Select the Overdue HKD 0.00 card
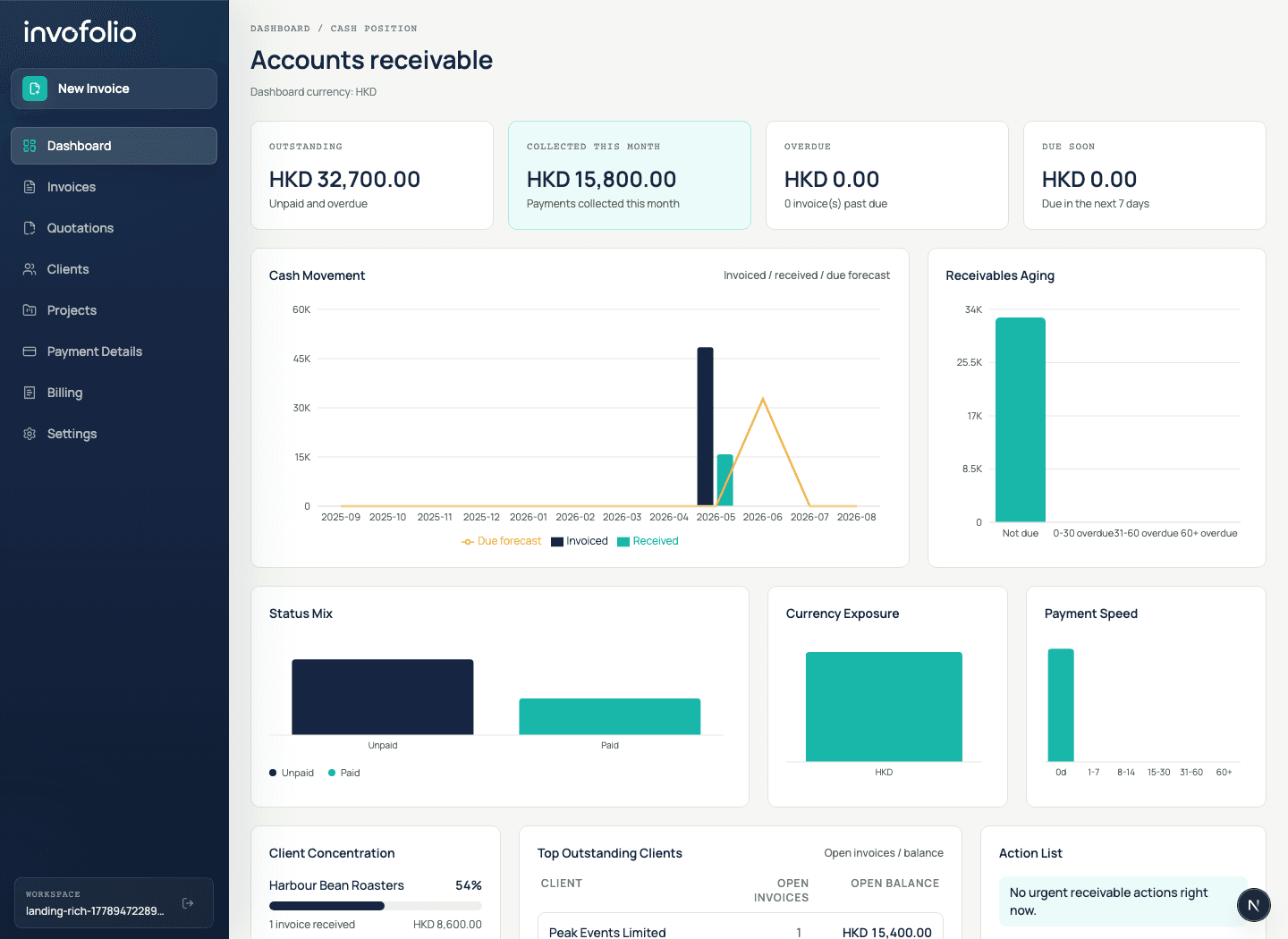The width and height of the screenshot is (1288, 939). pyautogui.click(x=887, y=175)
